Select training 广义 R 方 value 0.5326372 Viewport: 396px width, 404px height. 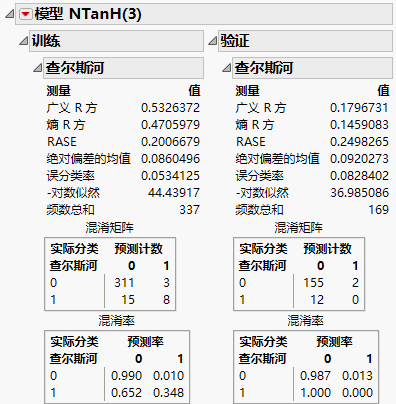click(x=170, y=108)
